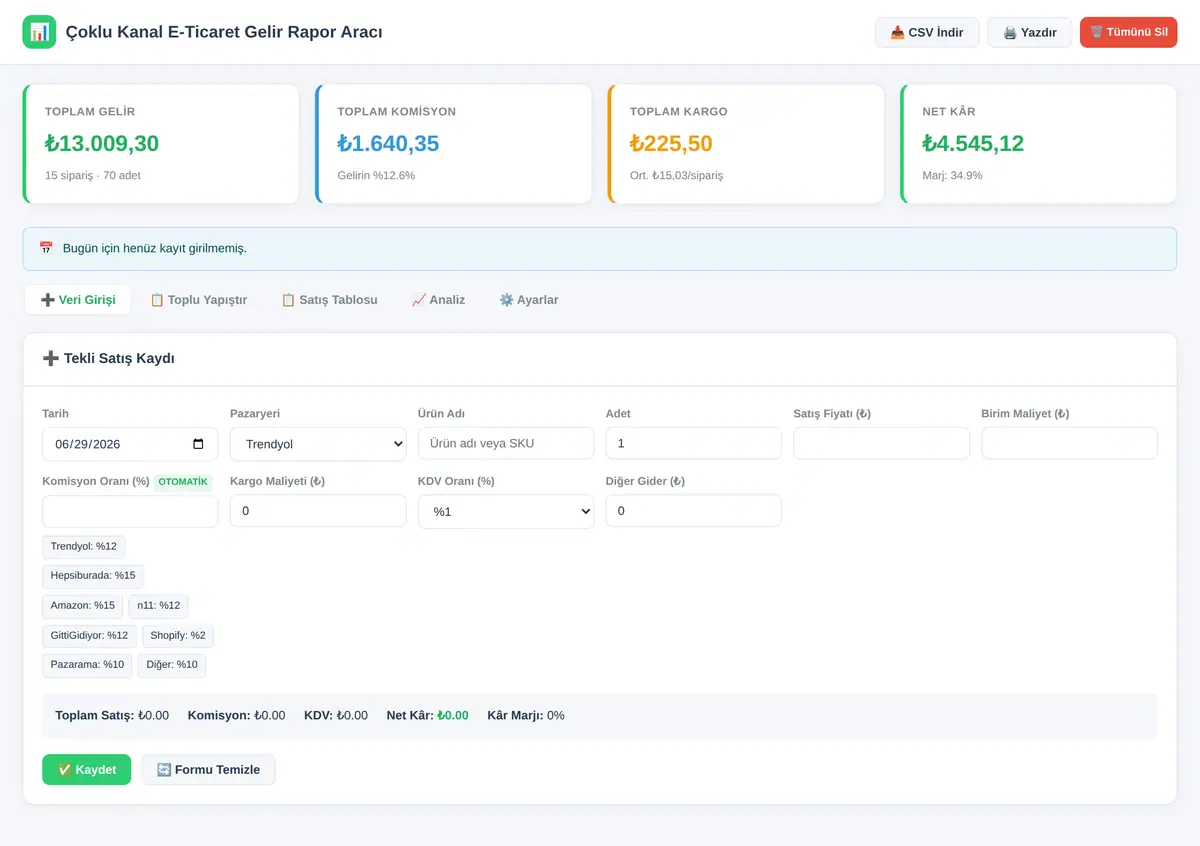Pick the Trendyol: %12 commission chip
The height and width of the screenshot is (846, 1200).
pyautogui.click(x=84, y=546)
